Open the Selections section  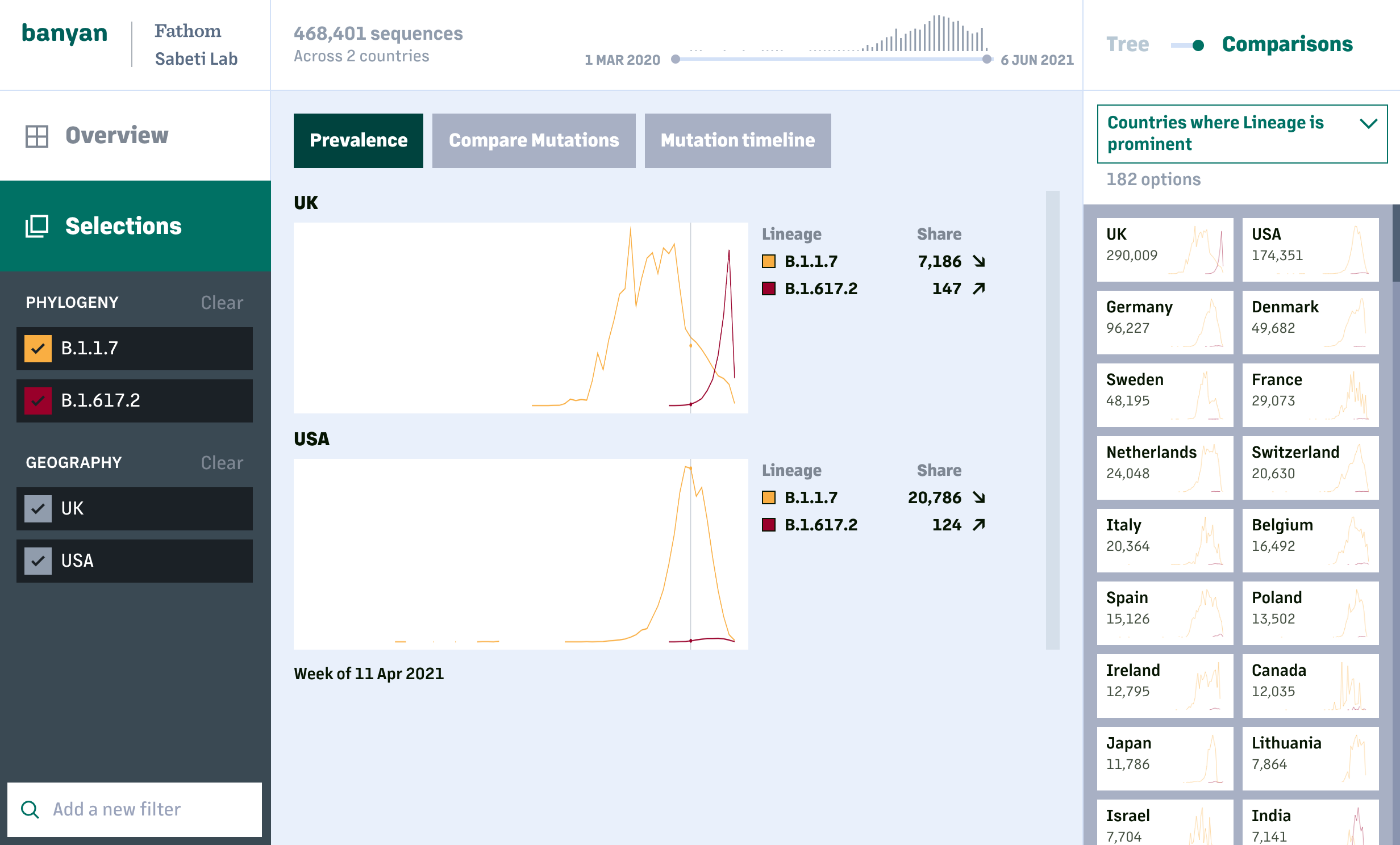(x=135, y=226)
